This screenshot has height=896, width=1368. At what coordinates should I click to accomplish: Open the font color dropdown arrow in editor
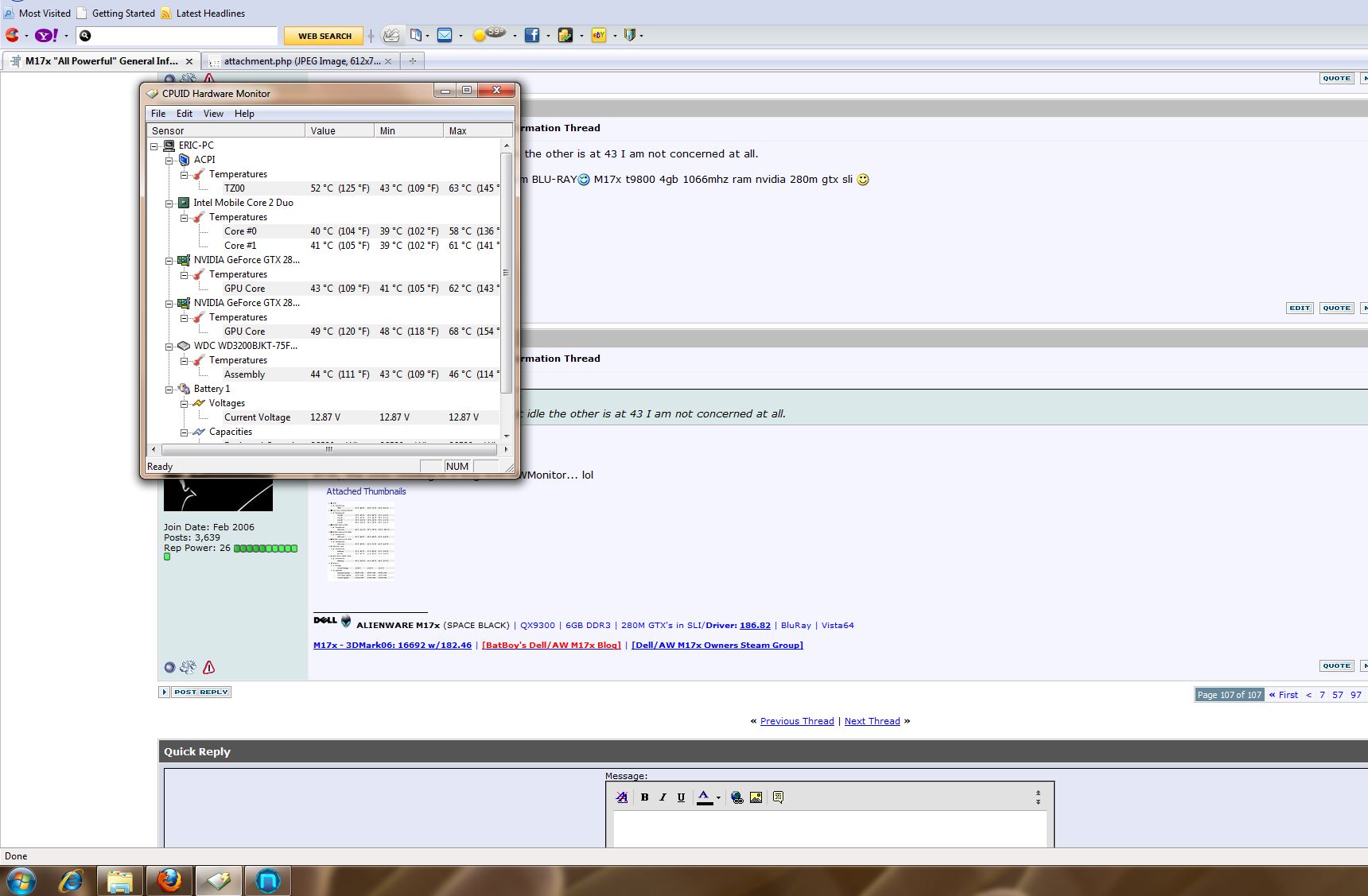pos(718,797)
